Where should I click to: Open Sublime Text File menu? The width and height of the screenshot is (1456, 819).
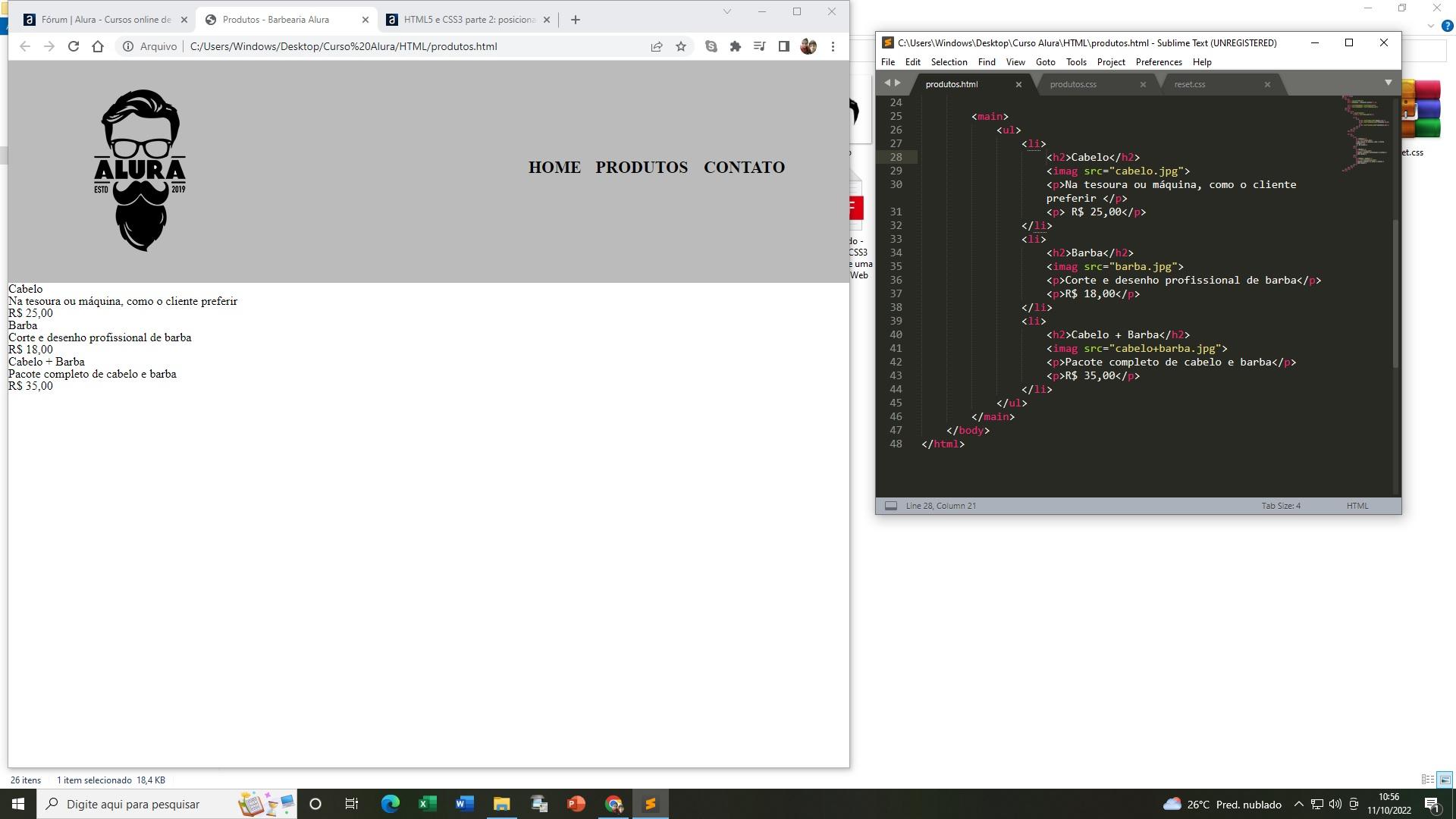point(888,62)
